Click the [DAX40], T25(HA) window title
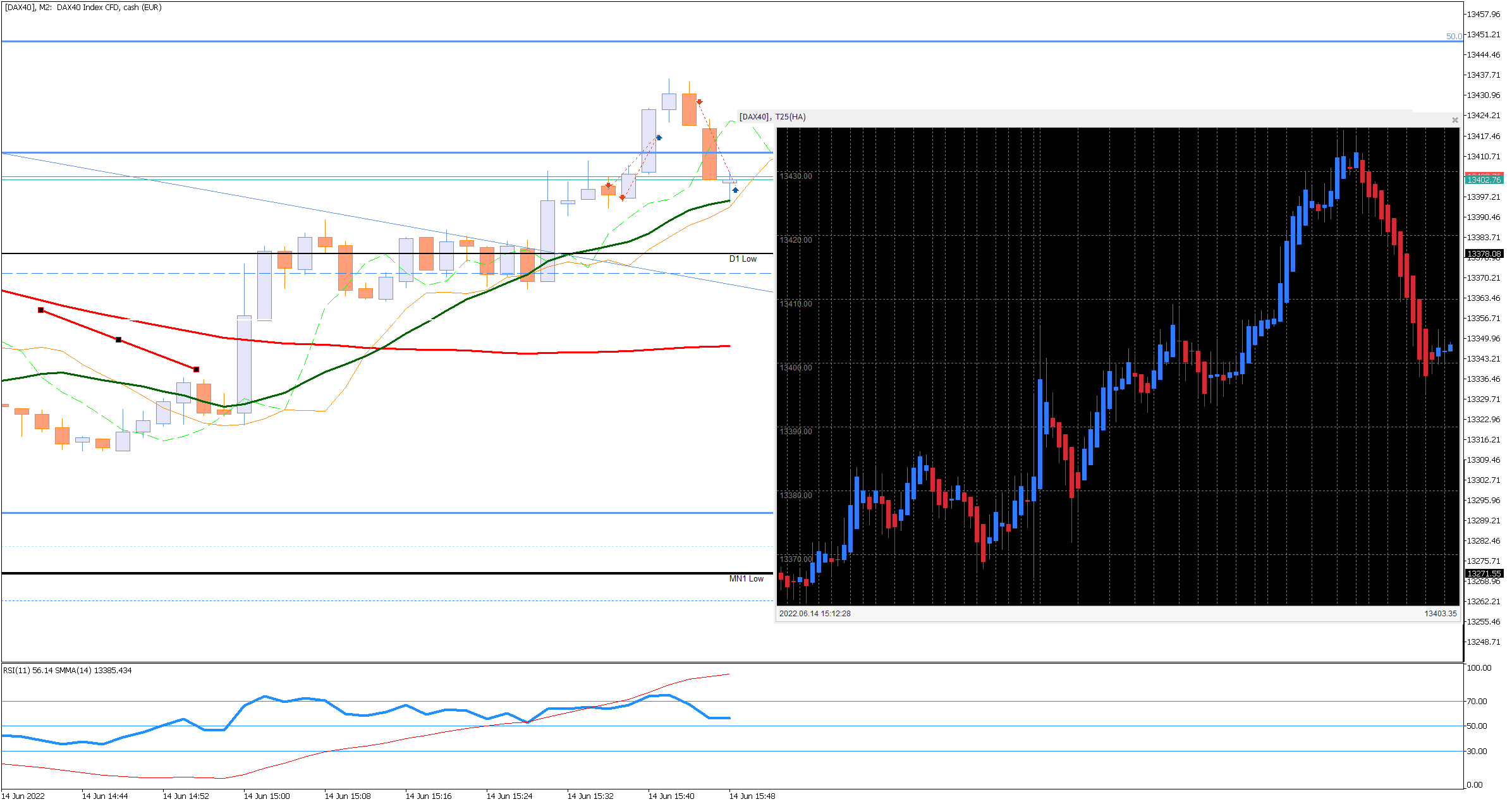The width and height of the screenshot is (1512, 804). pyautogui.click(x=772, y=117)
